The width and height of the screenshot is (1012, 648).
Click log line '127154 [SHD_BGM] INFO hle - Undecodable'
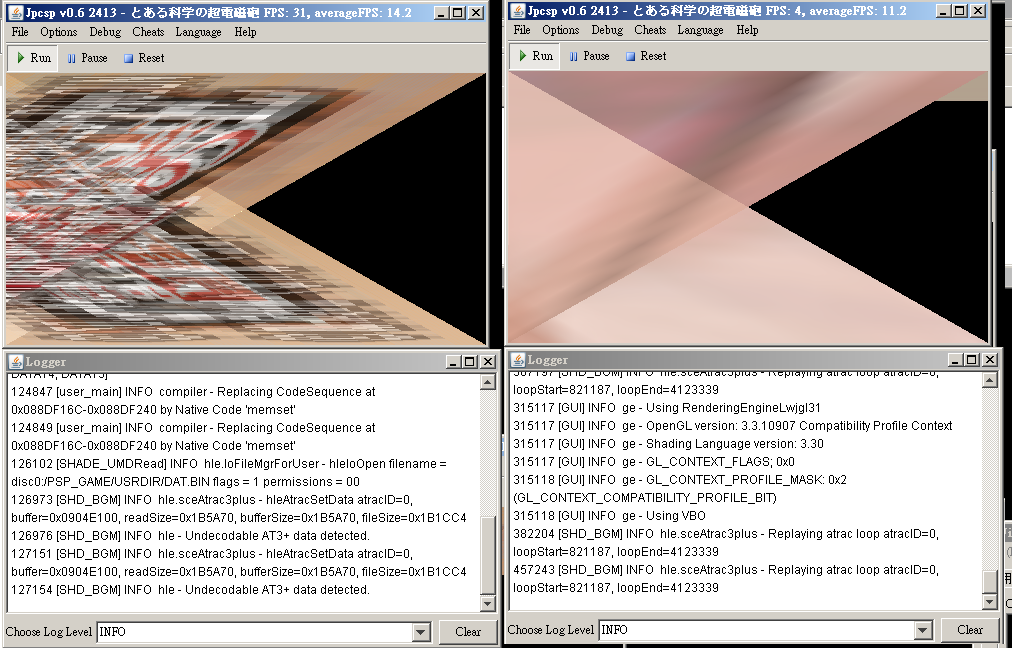(190, 590)
